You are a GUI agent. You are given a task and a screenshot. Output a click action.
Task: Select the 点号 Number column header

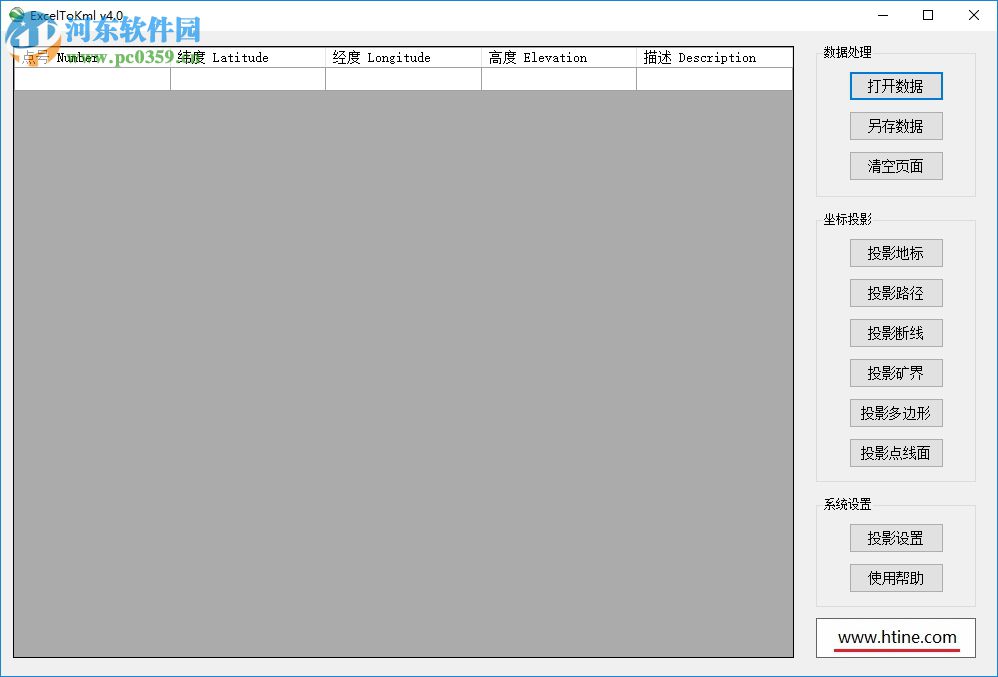click(90, 57)
